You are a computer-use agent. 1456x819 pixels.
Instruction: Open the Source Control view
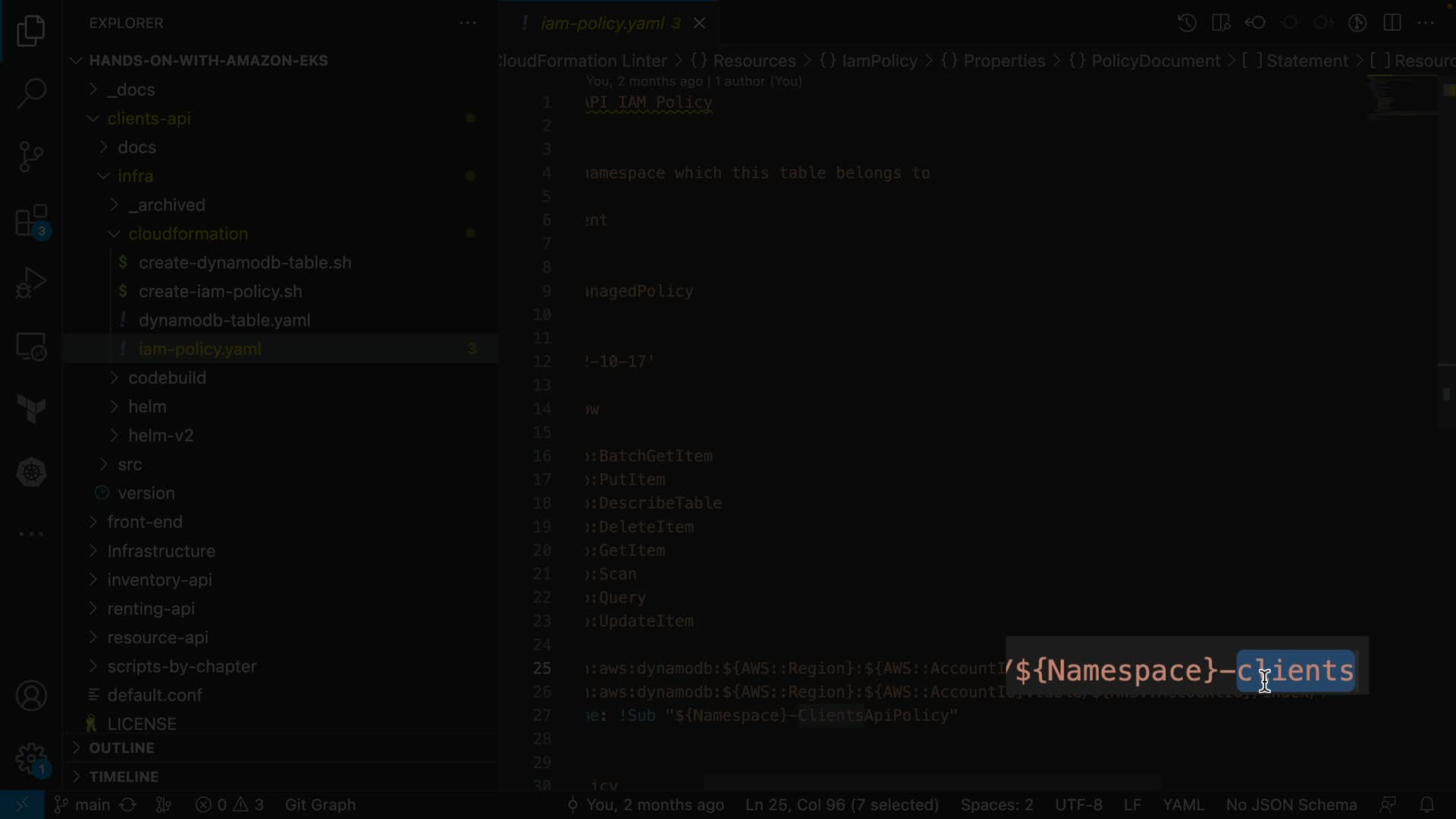(x=31, y=157)
